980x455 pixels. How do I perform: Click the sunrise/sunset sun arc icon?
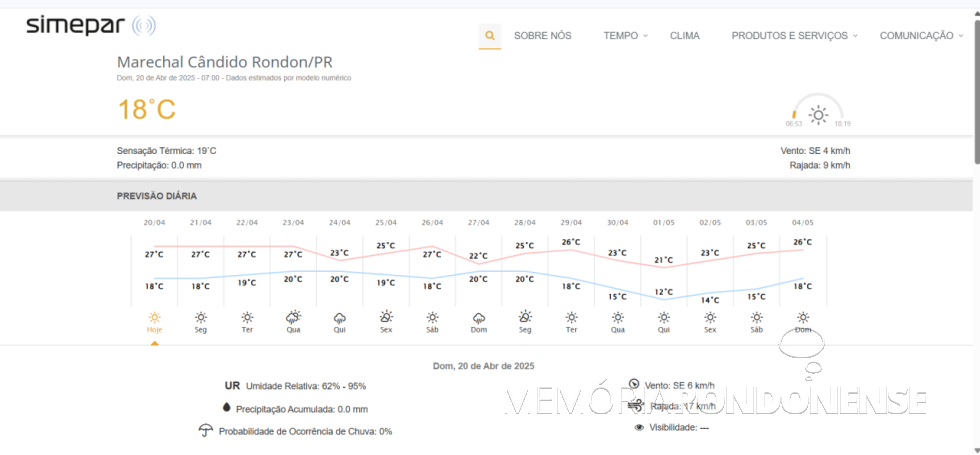[818, 114]
